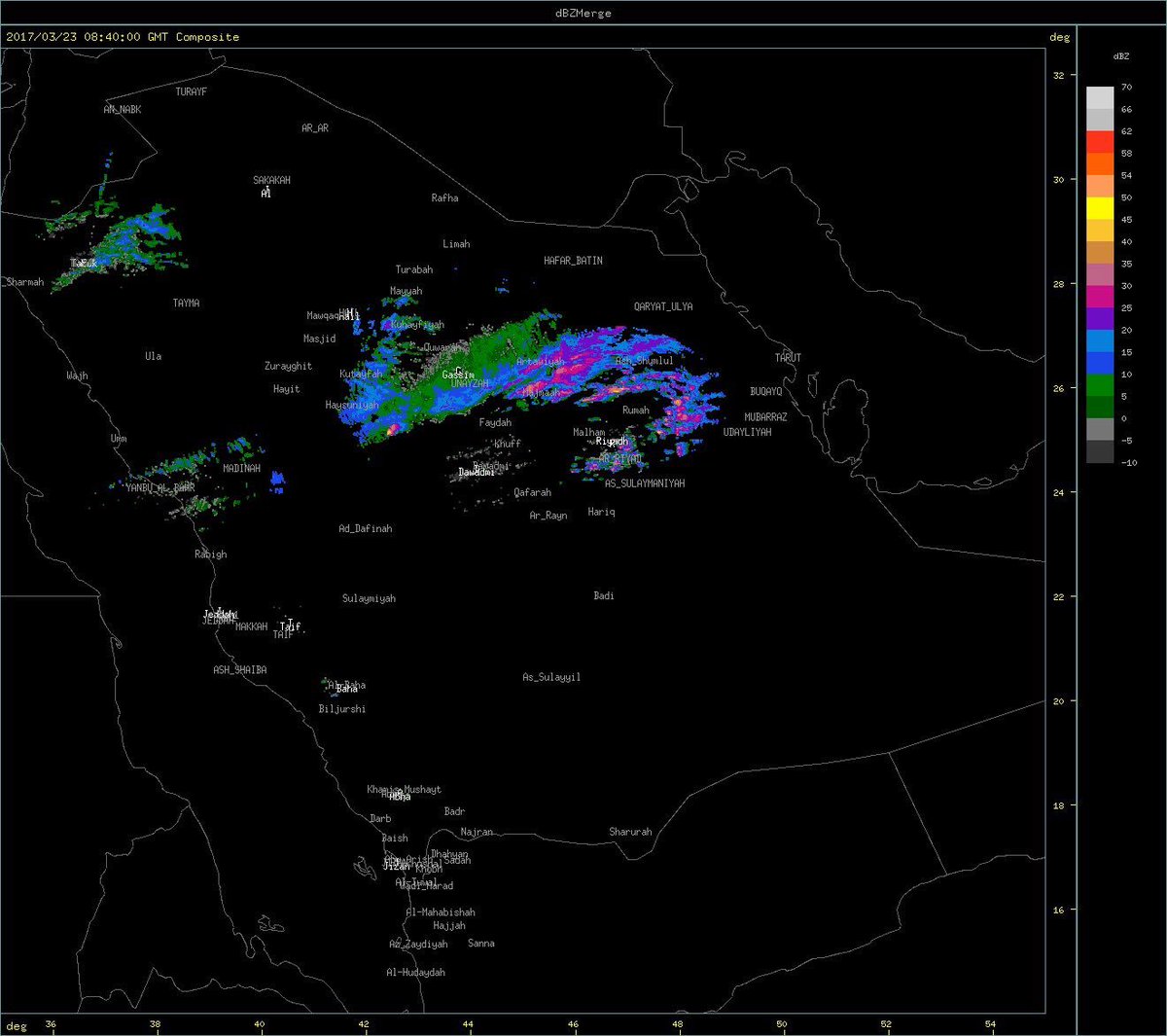Select the ASH_SHAIBA label
The width and height of the screenshot is (1167, 1036).
(240, 670)
